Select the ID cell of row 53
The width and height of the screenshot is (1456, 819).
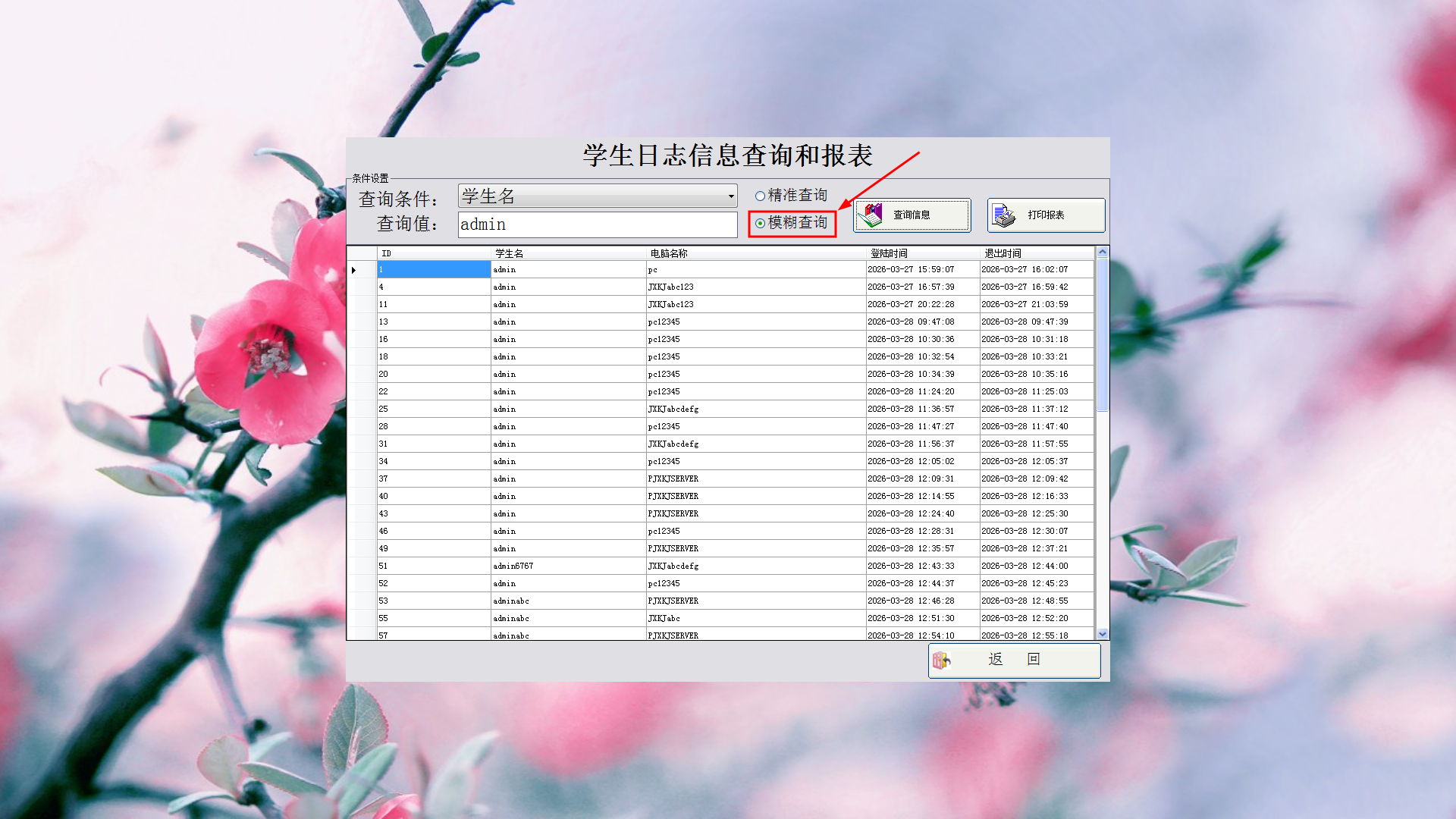(432, 601)
